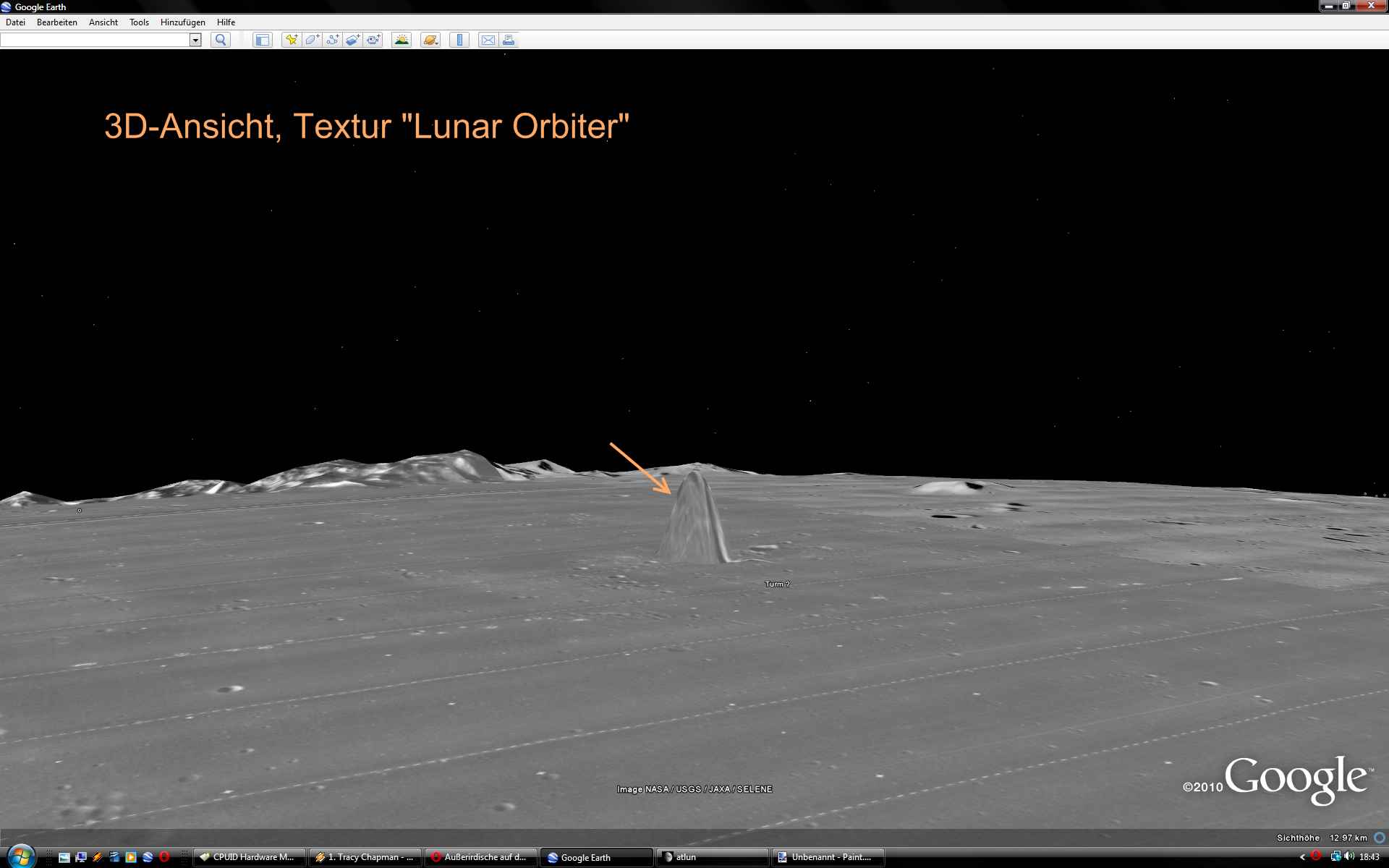Show the ruler measuring tool
Viewport: 1389px width, 868px height.
(x=459, y=40)
